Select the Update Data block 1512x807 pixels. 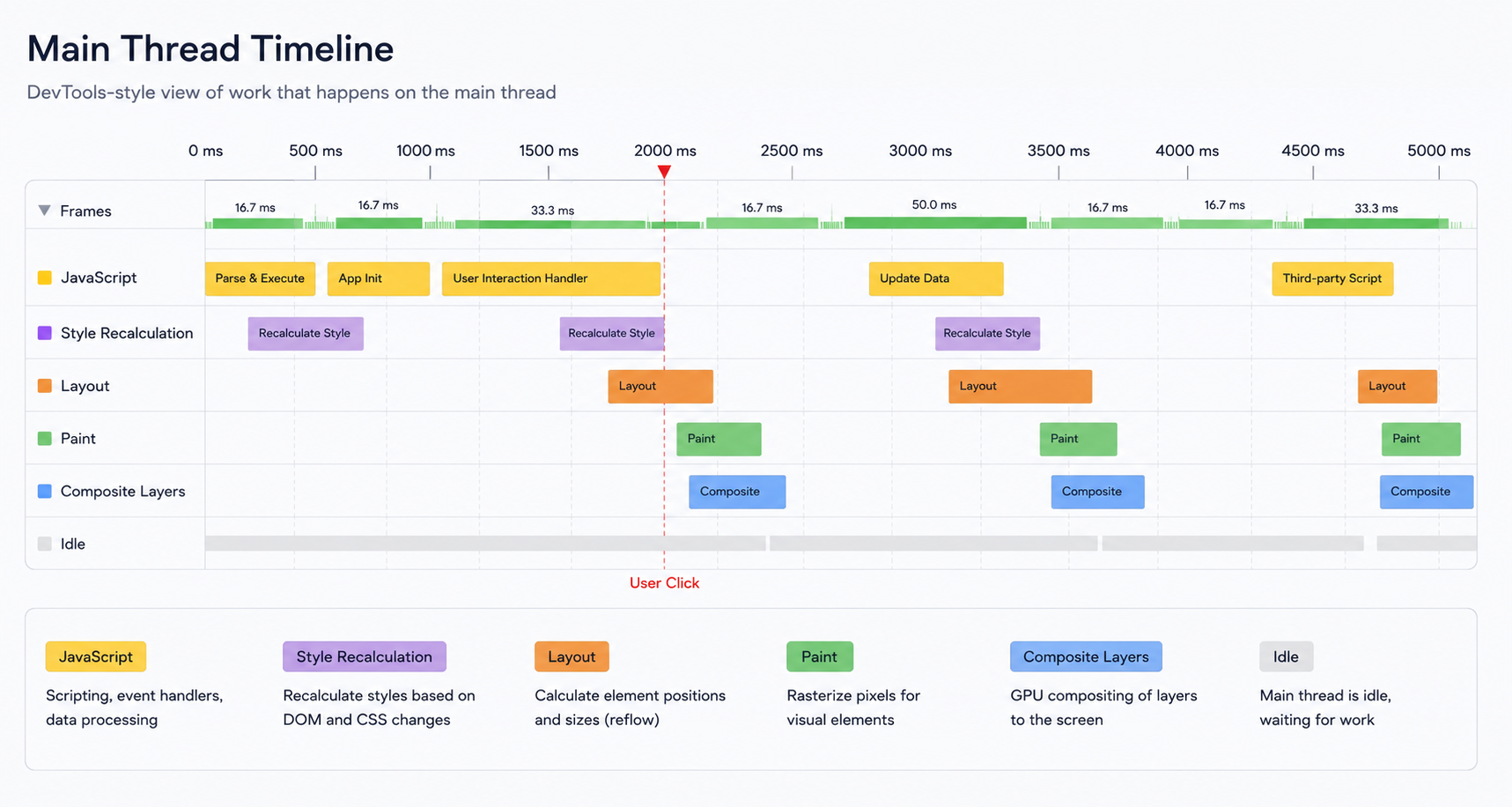[x=936, y=278]
